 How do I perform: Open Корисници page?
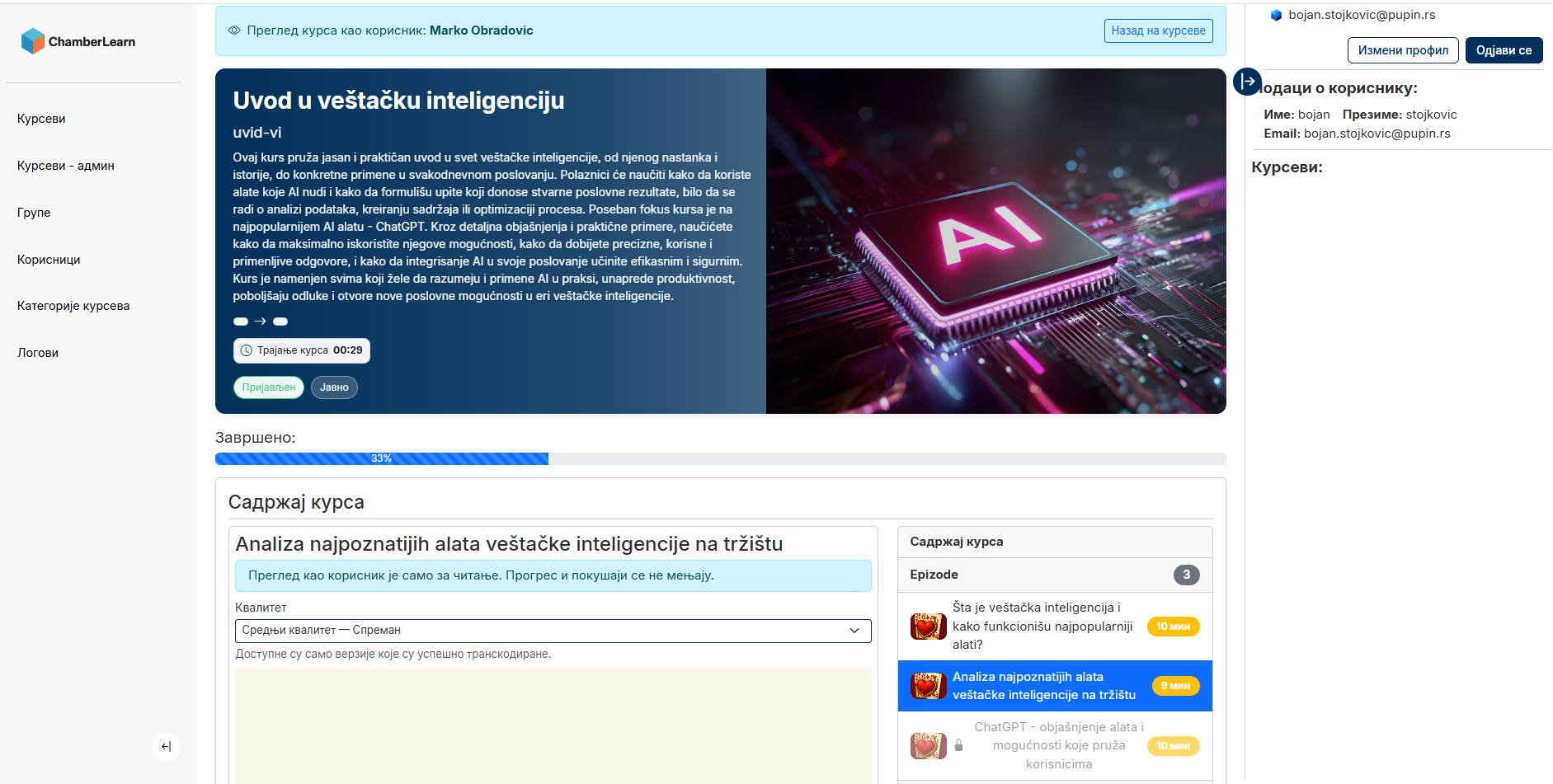coord(49,260)
